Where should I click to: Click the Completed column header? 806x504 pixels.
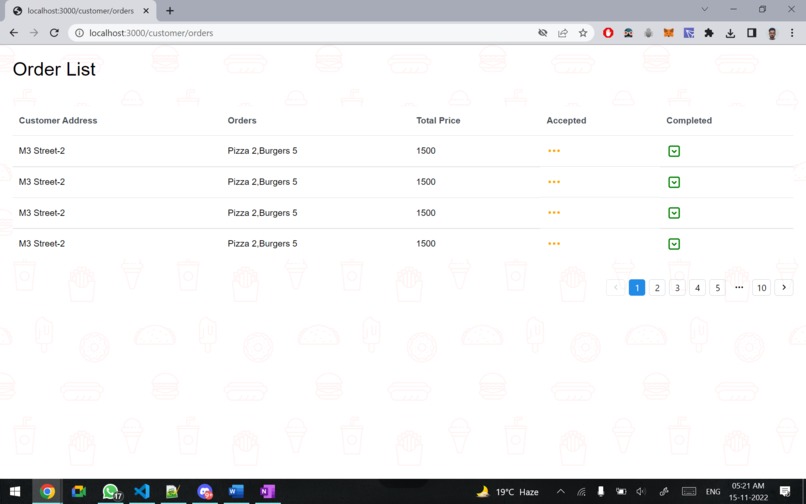[689, 120]
